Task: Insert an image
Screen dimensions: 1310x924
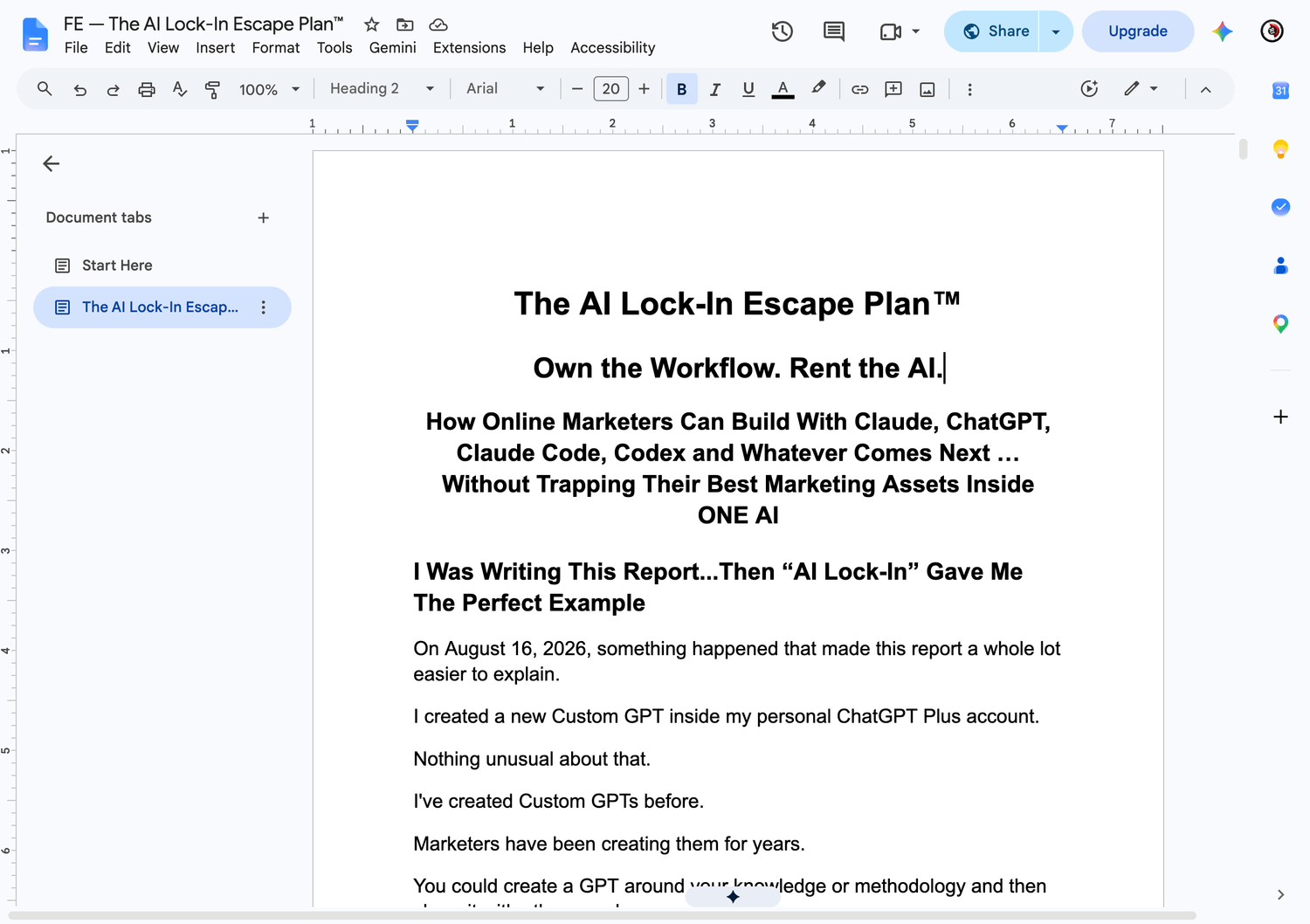Action: (x=927, y=89)
